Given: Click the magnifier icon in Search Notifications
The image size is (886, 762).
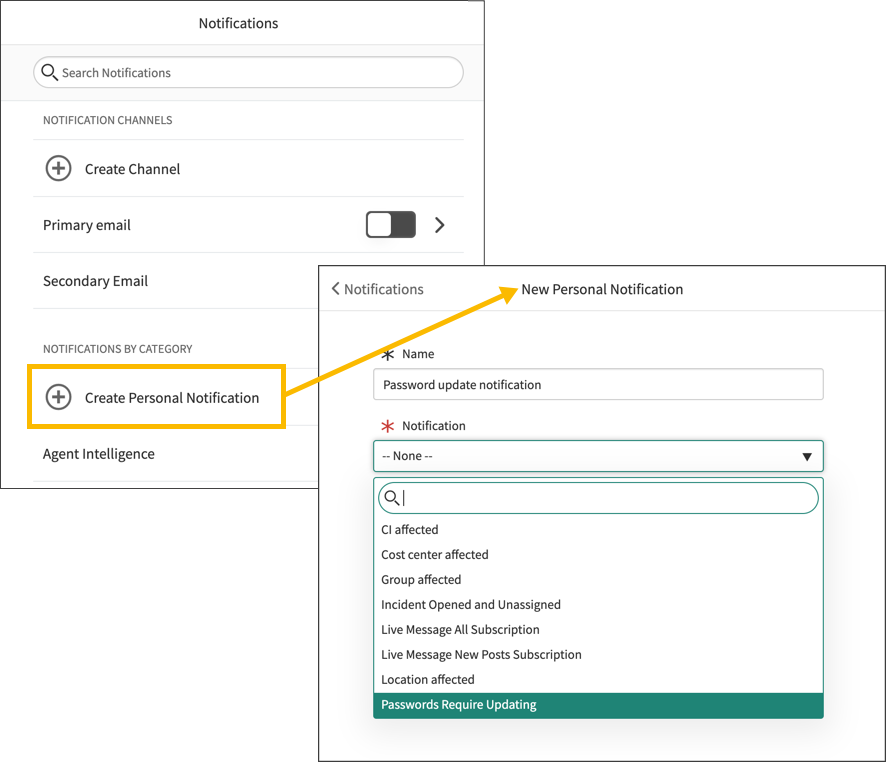Looking at the screenshot, I should coord(50,72).
